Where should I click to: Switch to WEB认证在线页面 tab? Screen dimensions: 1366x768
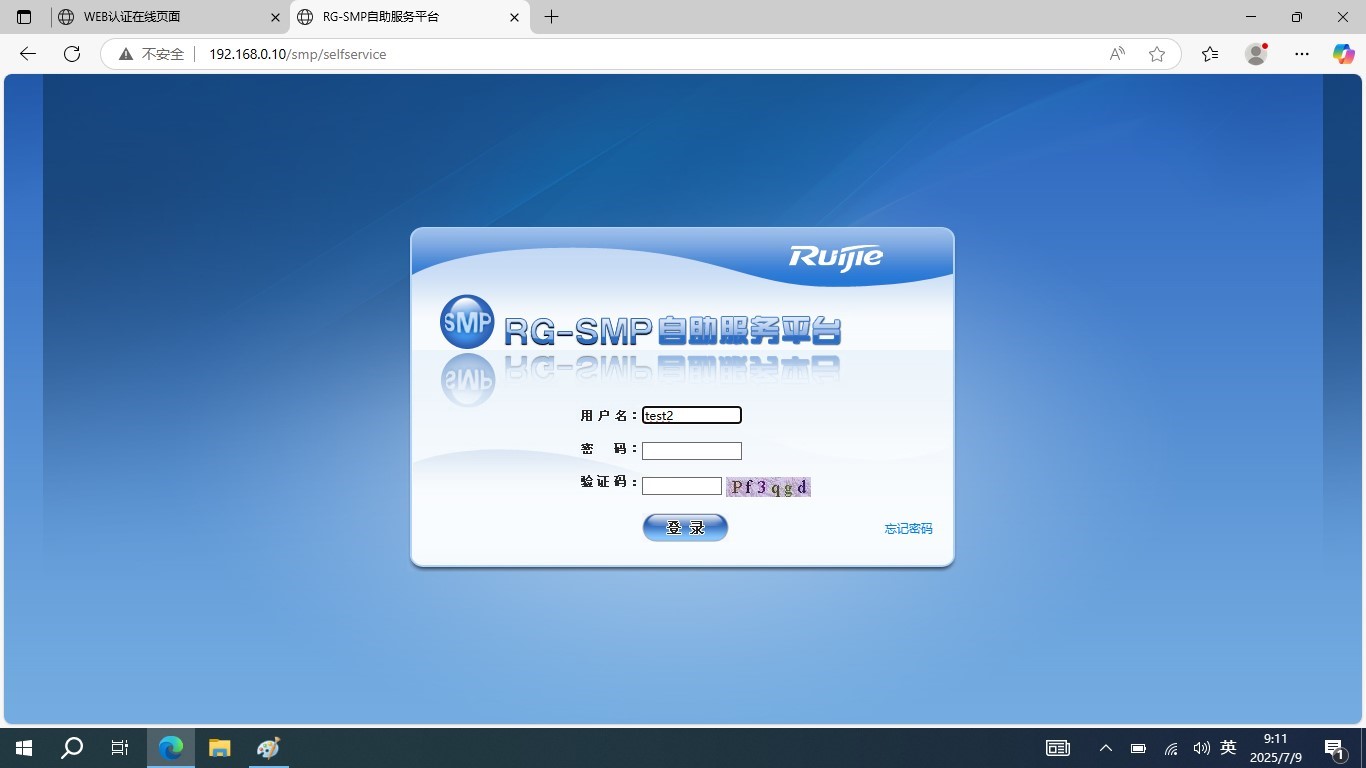165,17
